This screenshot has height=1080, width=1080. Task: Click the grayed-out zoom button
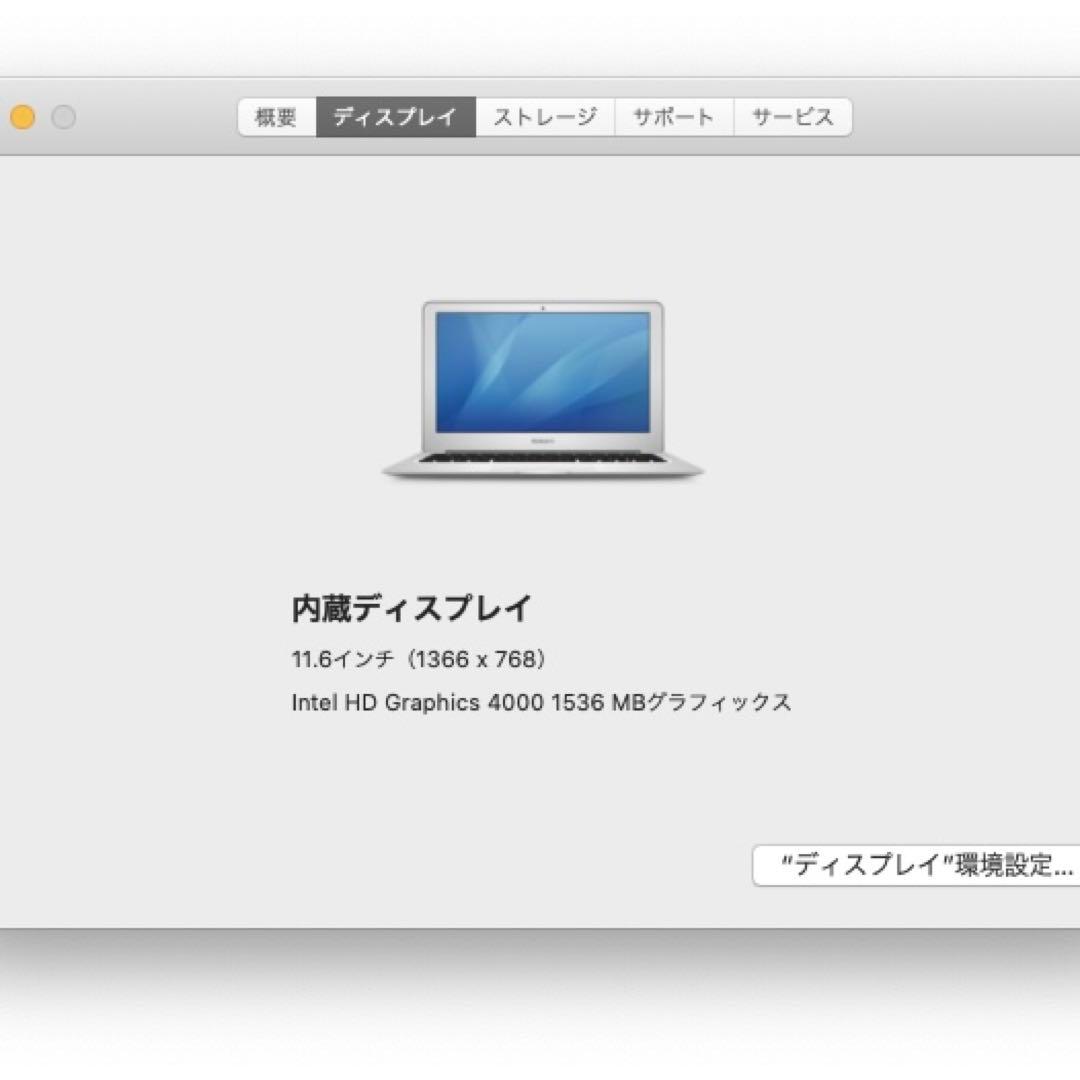[x=63, y=117]
